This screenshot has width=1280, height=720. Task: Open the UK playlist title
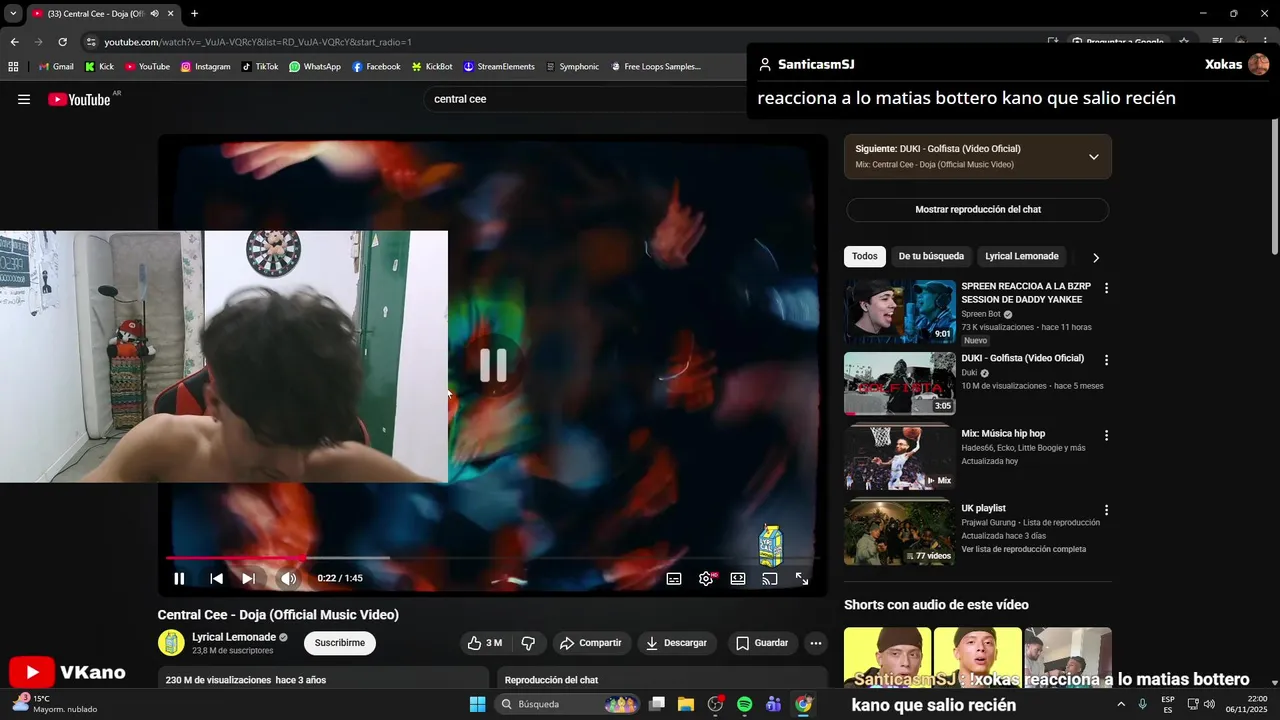(x=983, y=508)
